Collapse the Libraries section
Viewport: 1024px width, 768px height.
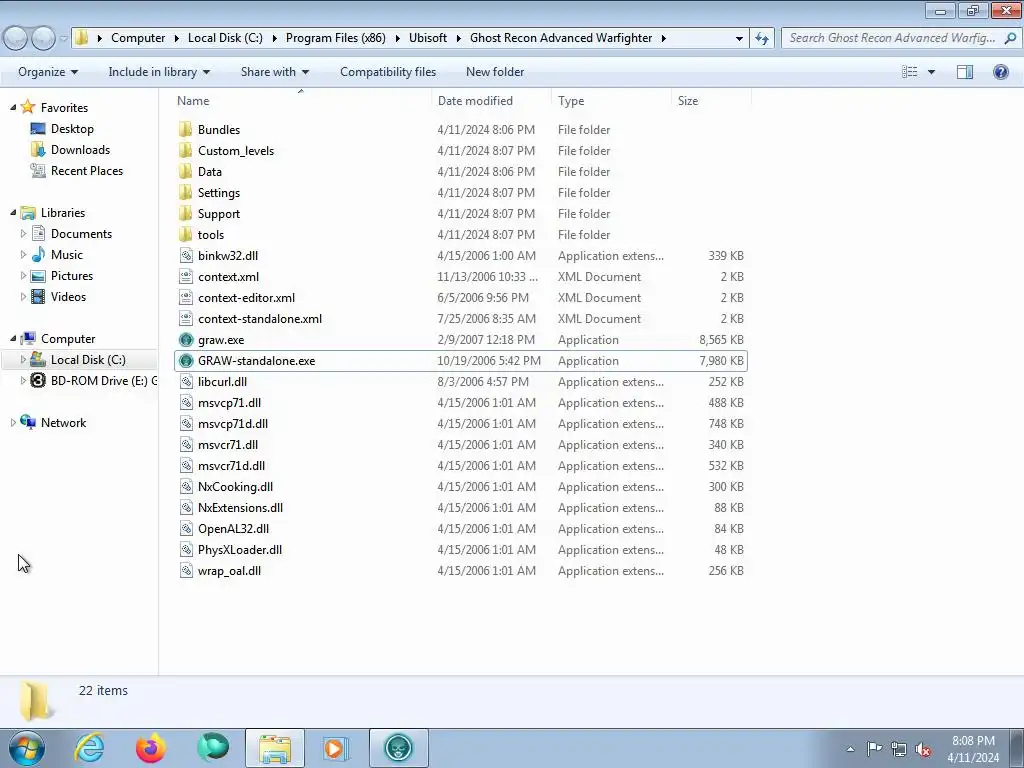pos(13,212)
